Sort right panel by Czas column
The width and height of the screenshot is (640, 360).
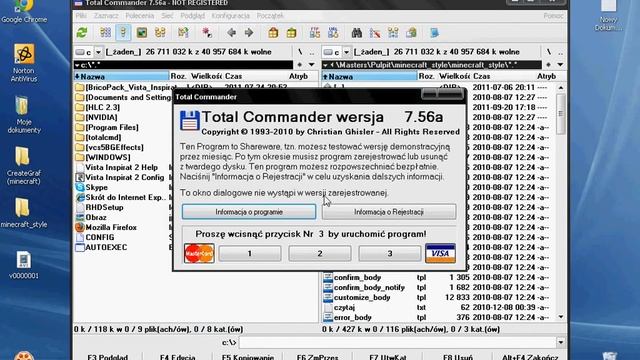pyautogui.click(x=504, y=76)
